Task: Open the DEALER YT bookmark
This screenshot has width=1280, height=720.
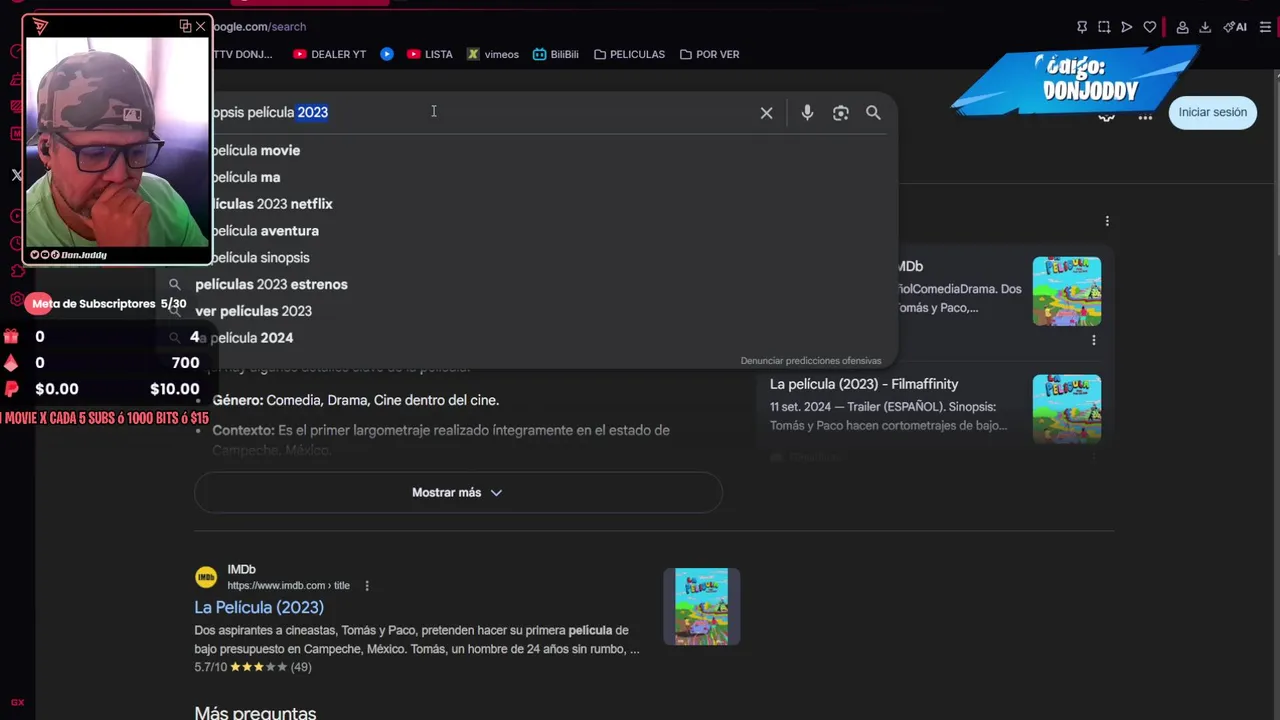Action: [330, 54]
